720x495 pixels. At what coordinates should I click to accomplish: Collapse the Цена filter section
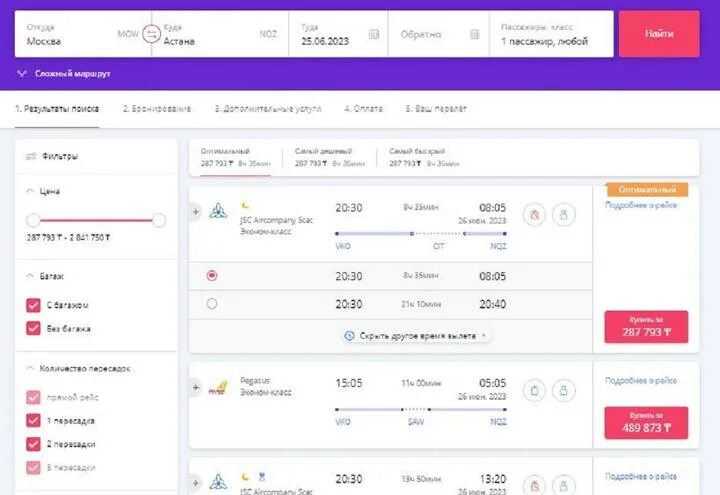point(30,191)
